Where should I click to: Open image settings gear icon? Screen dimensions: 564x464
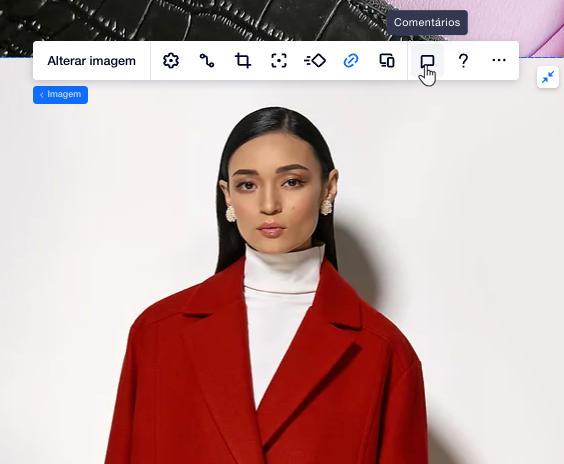click(x=171, y=61)
